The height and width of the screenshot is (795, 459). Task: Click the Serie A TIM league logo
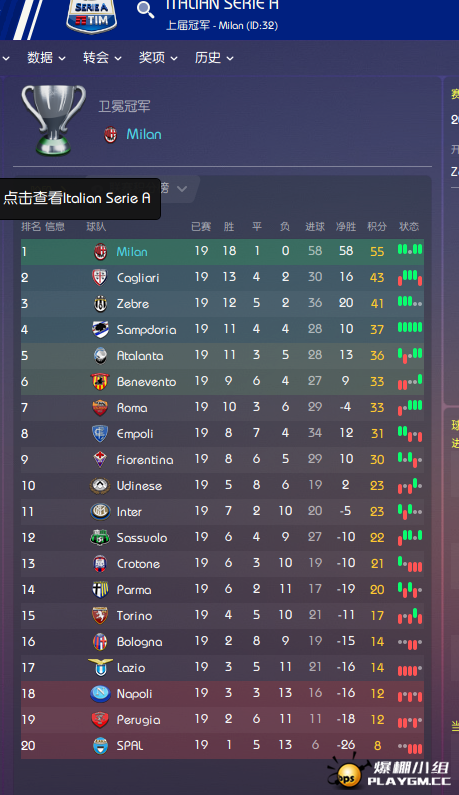(92, 15)
